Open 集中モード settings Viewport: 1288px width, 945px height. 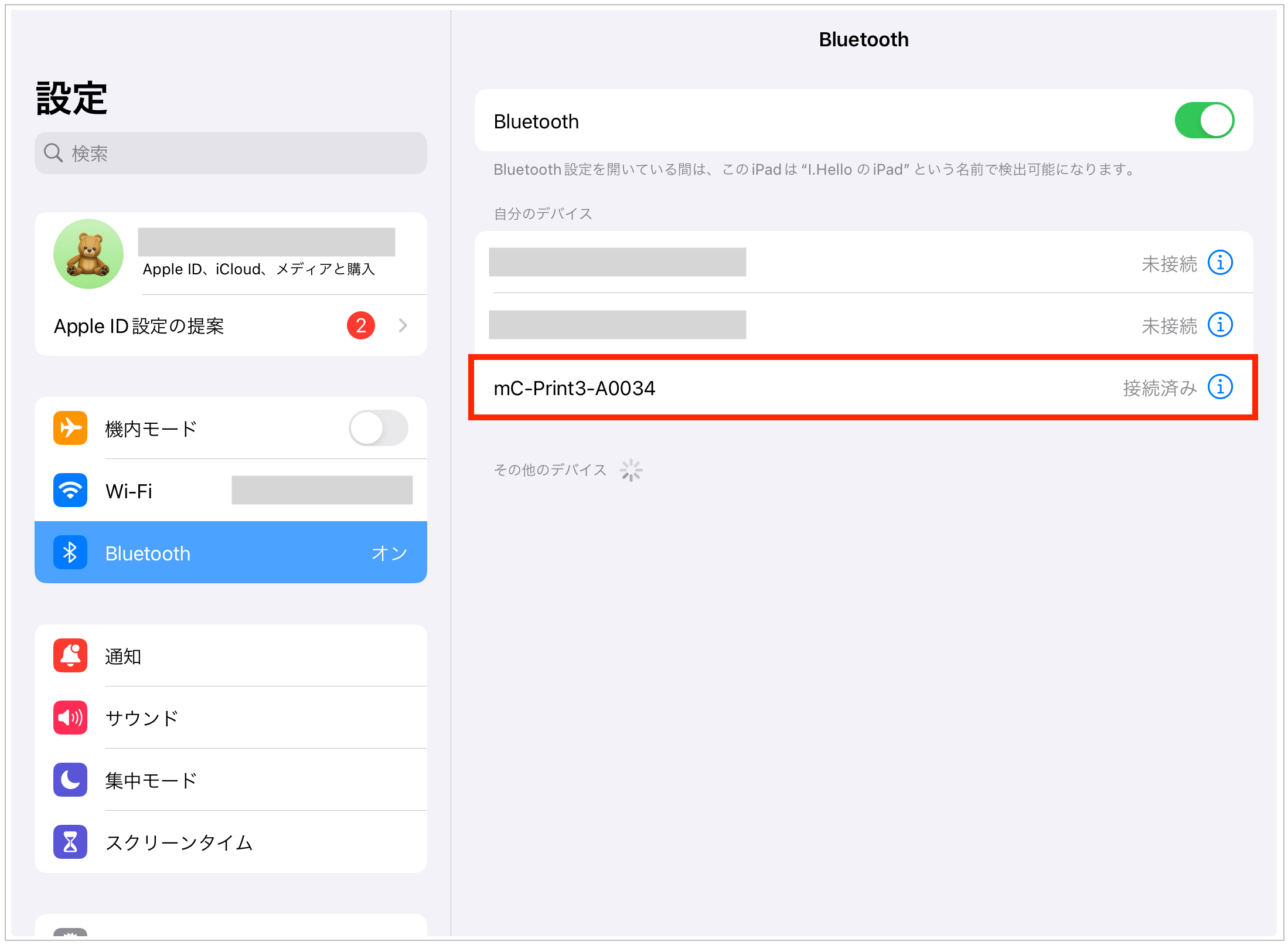tap(231, 780)
